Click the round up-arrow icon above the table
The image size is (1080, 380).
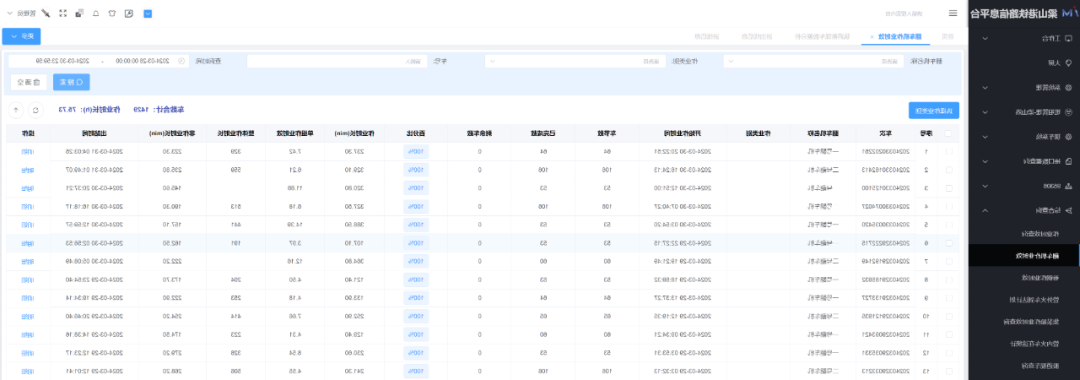(17, 109)
